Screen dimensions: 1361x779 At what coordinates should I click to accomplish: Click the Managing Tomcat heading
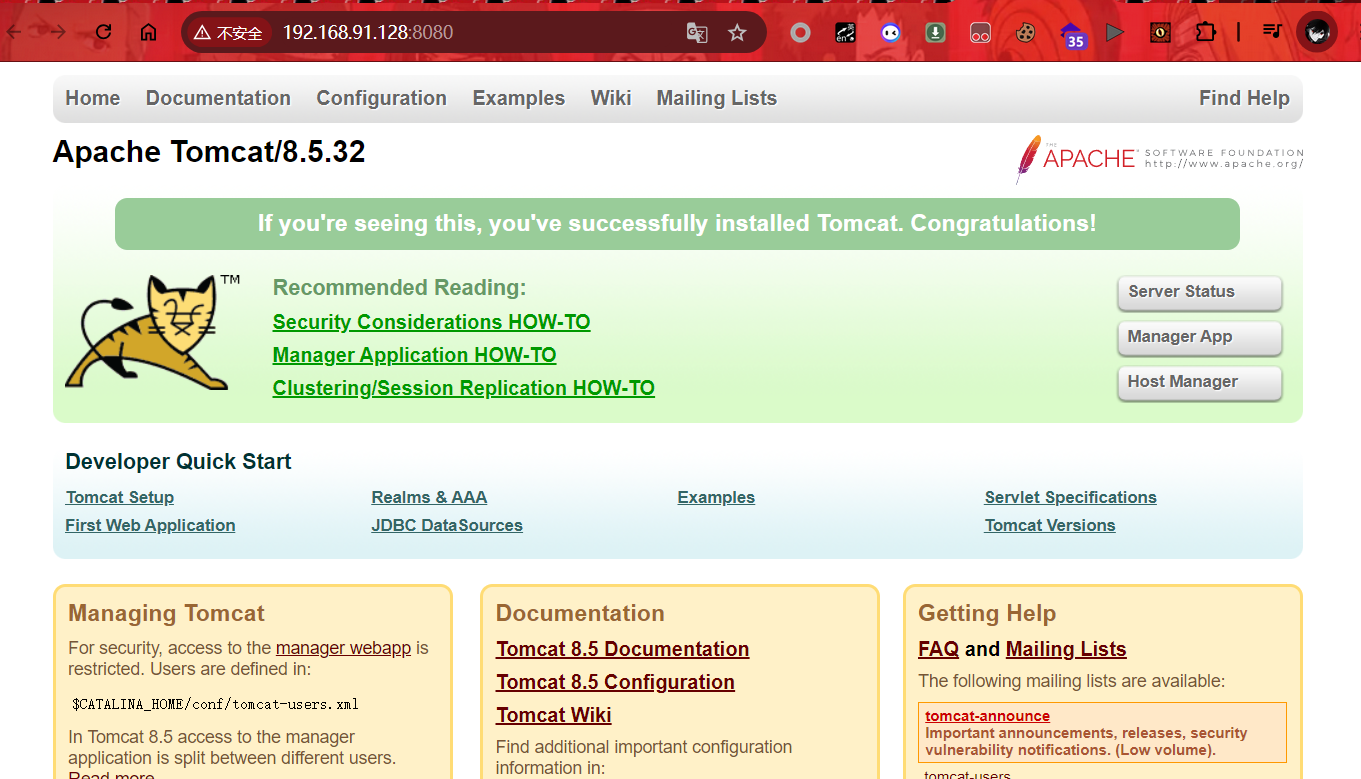pyautogui.click(x=166, y=613)
